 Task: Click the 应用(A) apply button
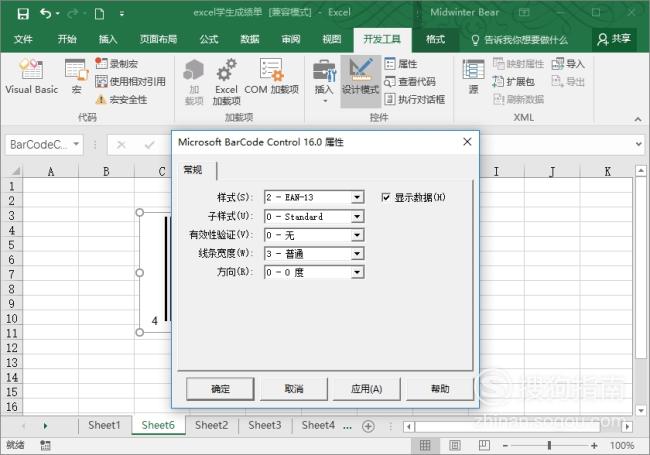(x=366, y=389)
